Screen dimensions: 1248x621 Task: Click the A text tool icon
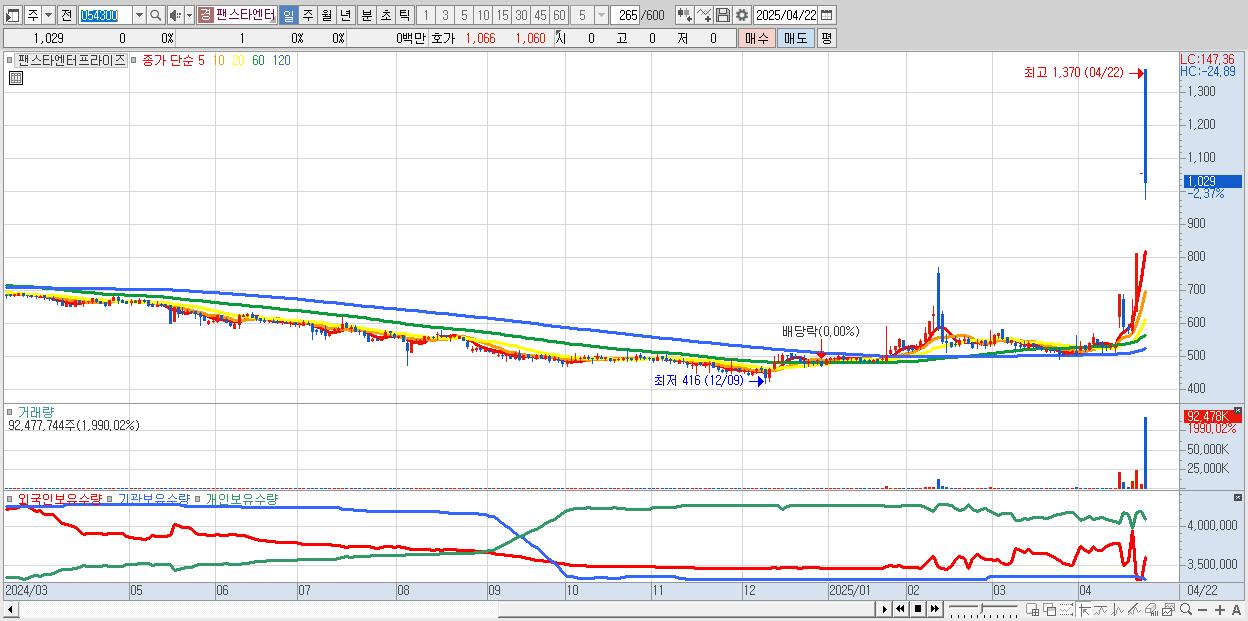tap(1236, 609)
